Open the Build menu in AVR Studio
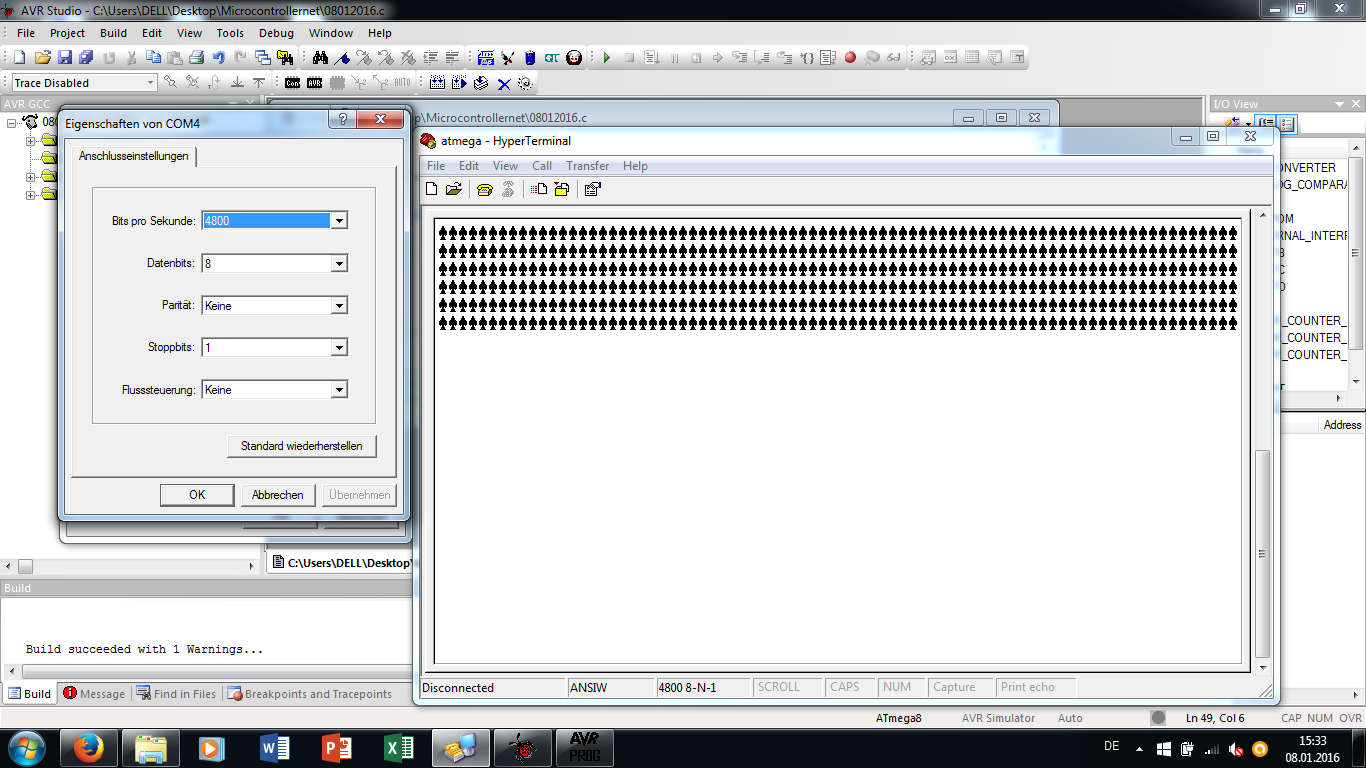The height and width of the screenshot is (768, 1366). click(x=114, y=33)
